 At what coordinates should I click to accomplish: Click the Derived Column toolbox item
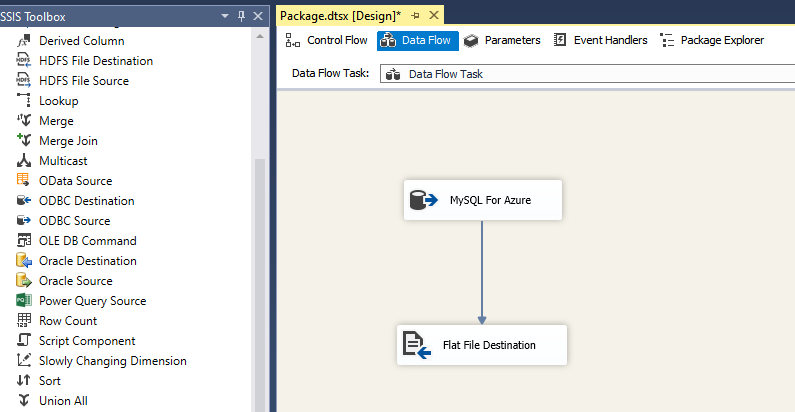tap(82, 41)
